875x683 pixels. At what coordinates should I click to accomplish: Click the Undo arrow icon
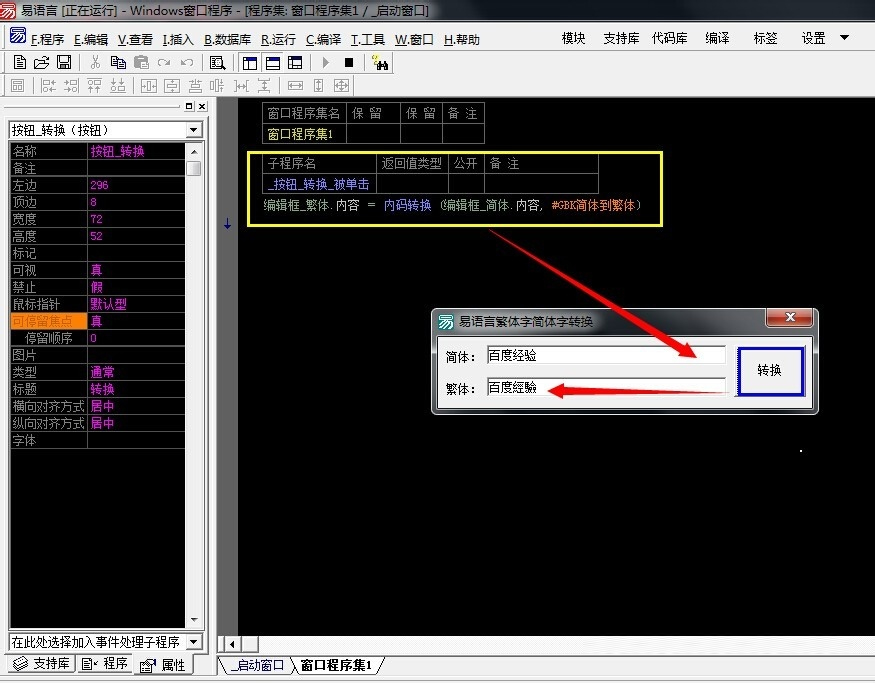click(x=187, y=62)
